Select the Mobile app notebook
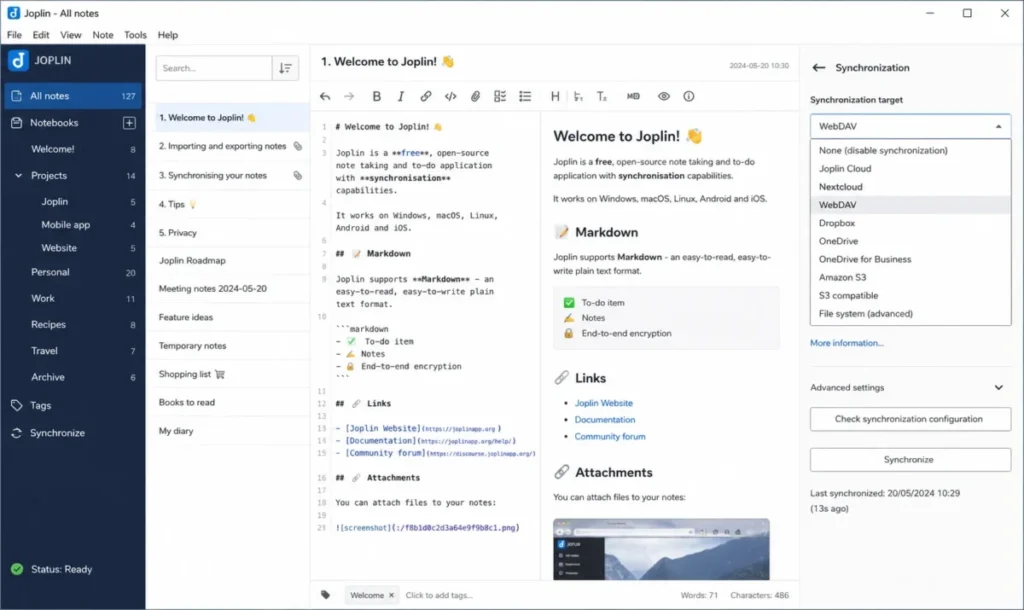Viewport: 1024px width, 610px height. click(x=73, y=225)
